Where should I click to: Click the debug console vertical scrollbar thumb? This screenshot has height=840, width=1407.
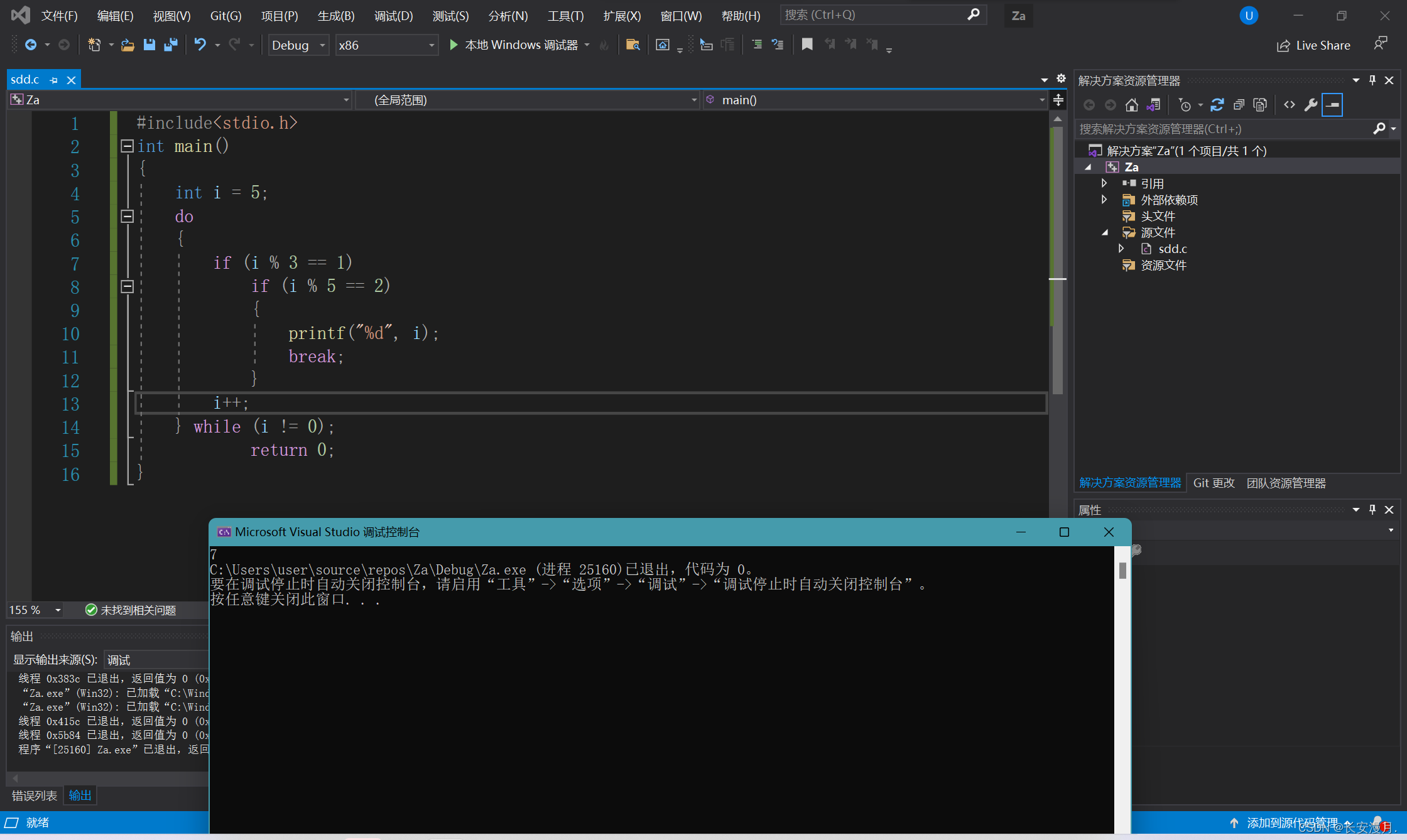[x=1122, y=570]
